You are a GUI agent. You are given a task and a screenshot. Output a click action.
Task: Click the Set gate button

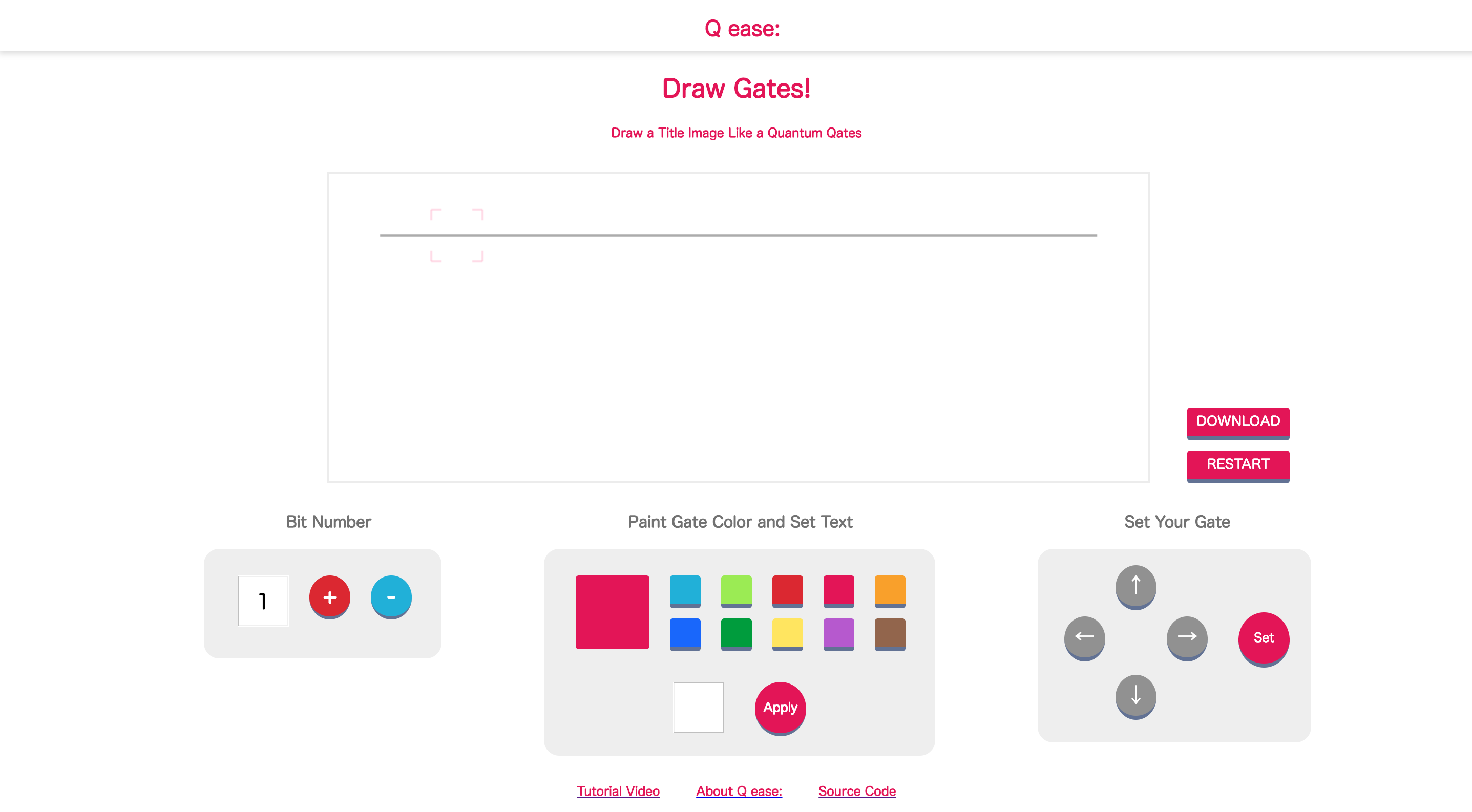click(x=1264, y=637)
